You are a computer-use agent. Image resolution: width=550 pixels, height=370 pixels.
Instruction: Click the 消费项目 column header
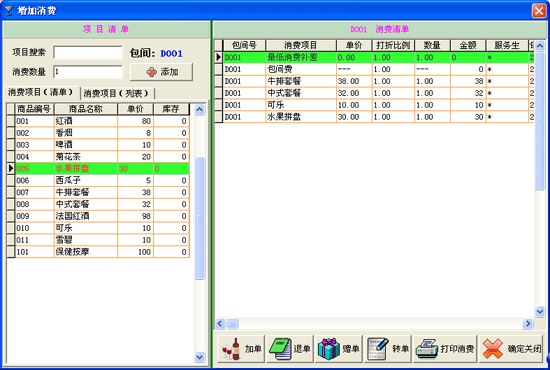pyautogui.click(x=301, y=45)
